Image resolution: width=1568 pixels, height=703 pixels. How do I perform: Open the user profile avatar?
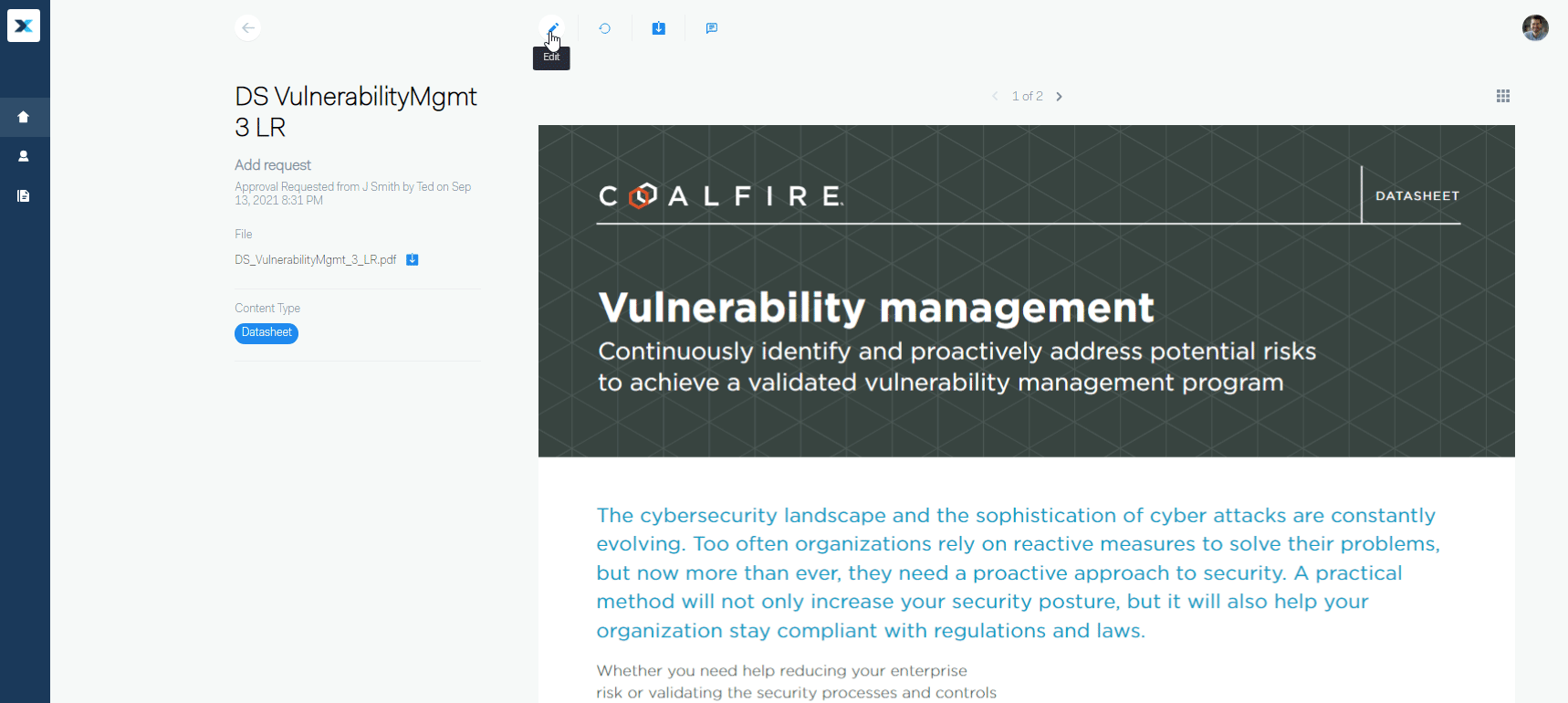tap(1535, 27)
